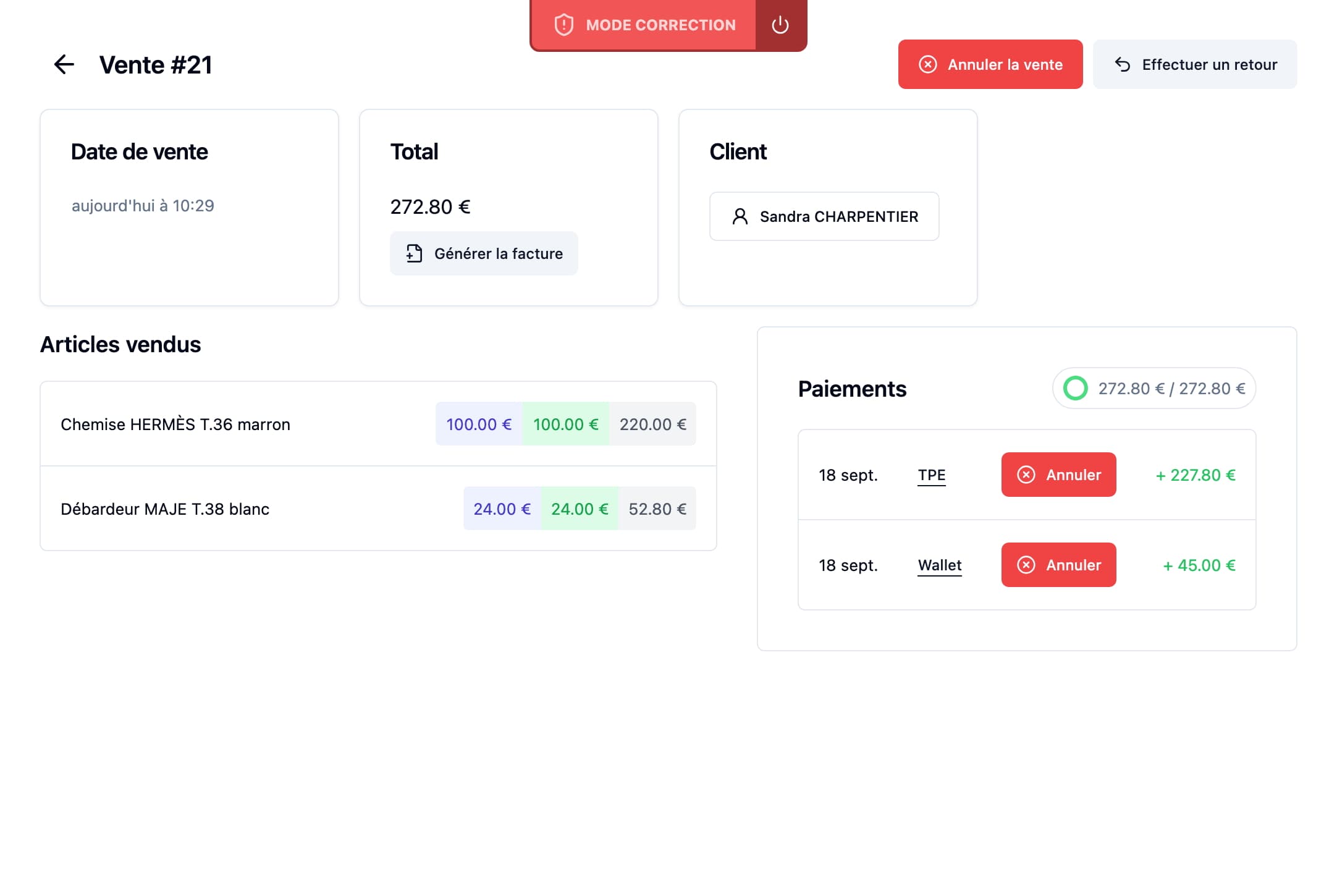This screenshot has width=1337, height=896.
Task: Click the TPE payment method link
Action: tap(931, 475)
